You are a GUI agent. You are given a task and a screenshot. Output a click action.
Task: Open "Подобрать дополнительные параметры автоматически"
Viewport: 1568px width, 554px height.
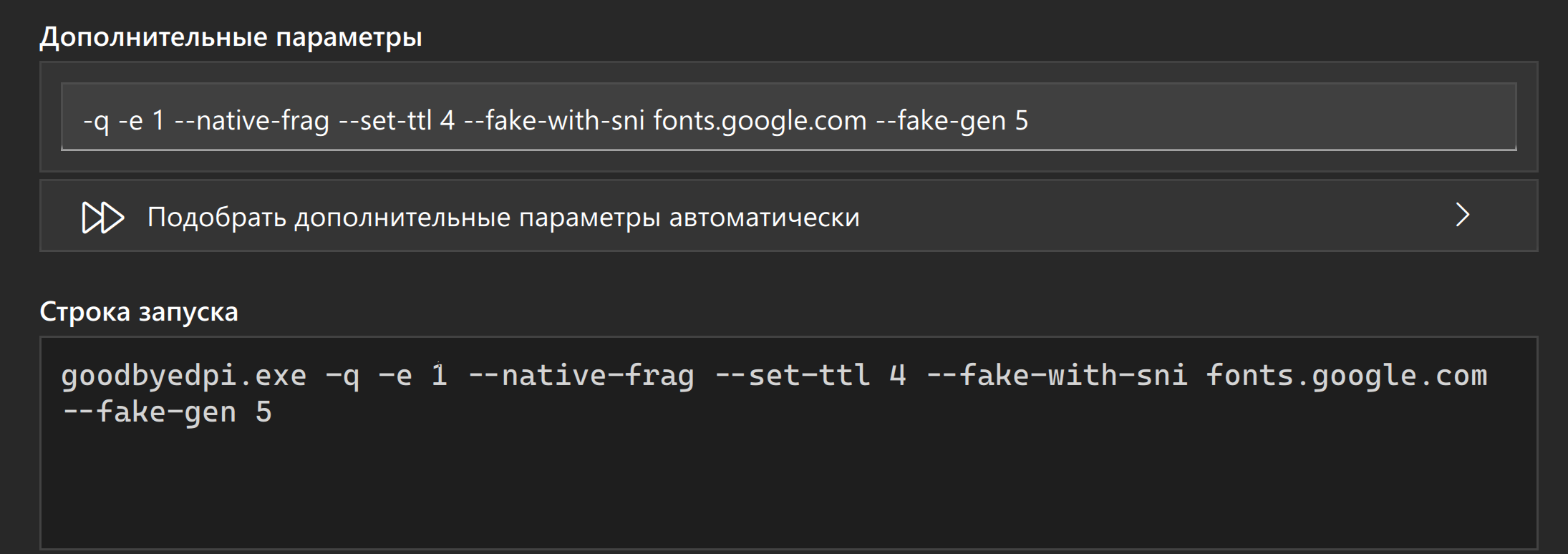503,217
